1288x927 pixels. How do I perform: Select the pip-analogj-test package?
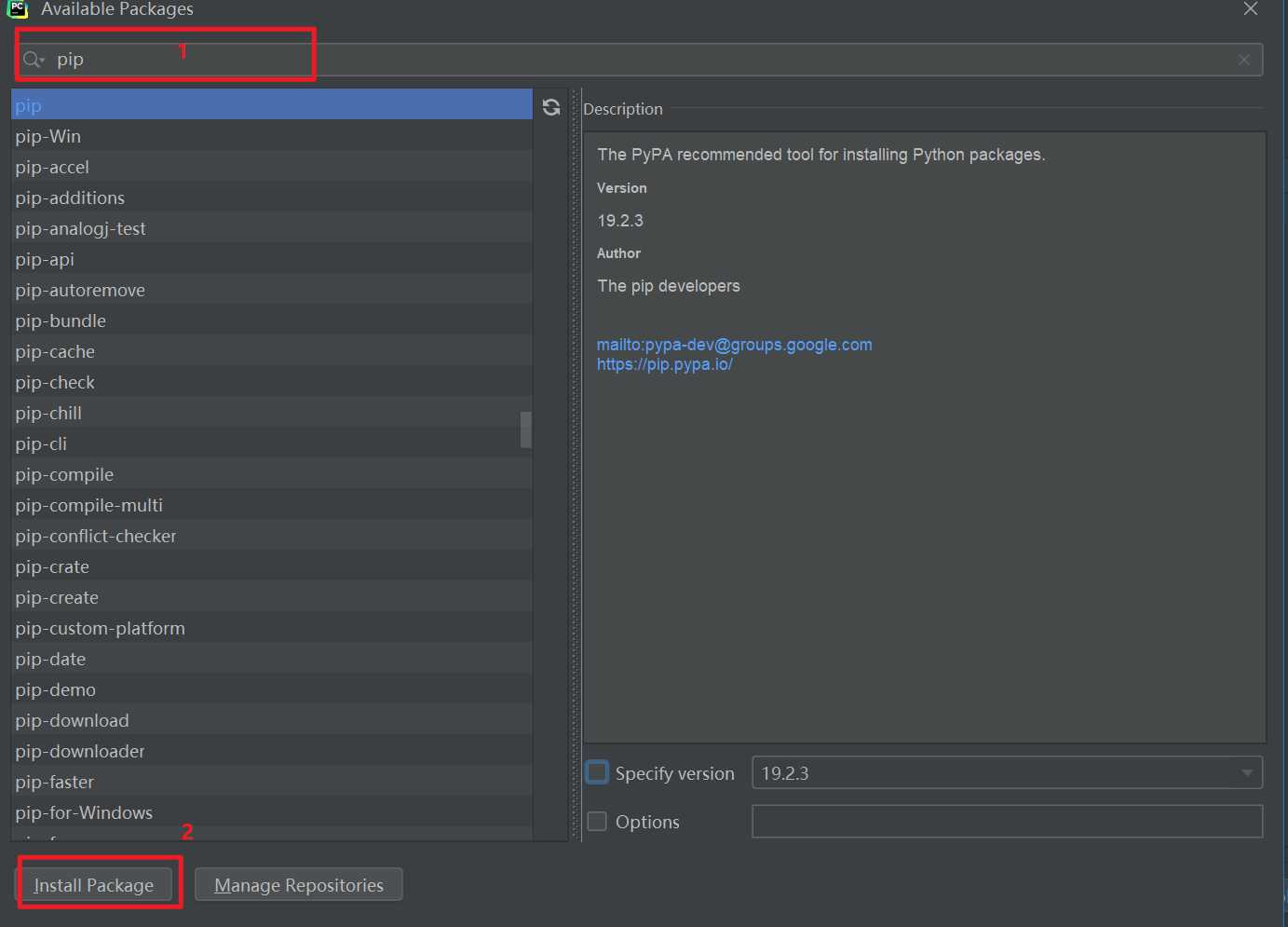coord(271,228)
